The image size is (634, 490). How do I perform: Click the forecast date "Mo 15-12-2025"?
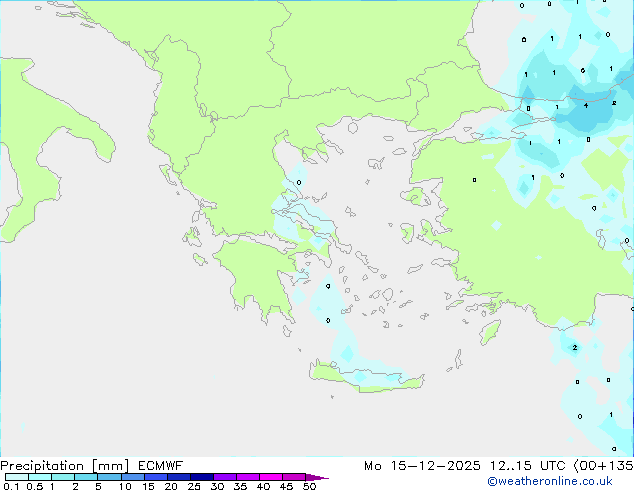click(420, 465)
